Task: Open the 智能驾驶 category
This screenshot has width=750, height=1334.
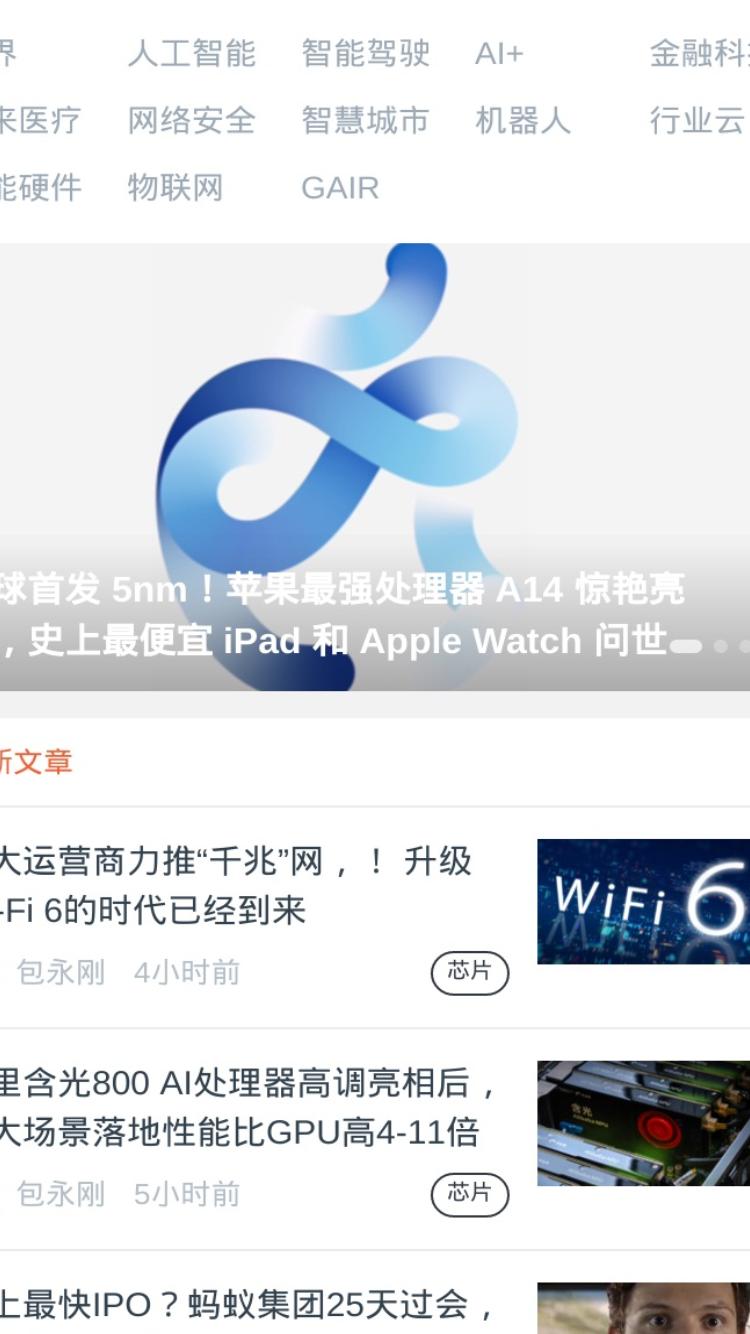Action: point(365,54)
